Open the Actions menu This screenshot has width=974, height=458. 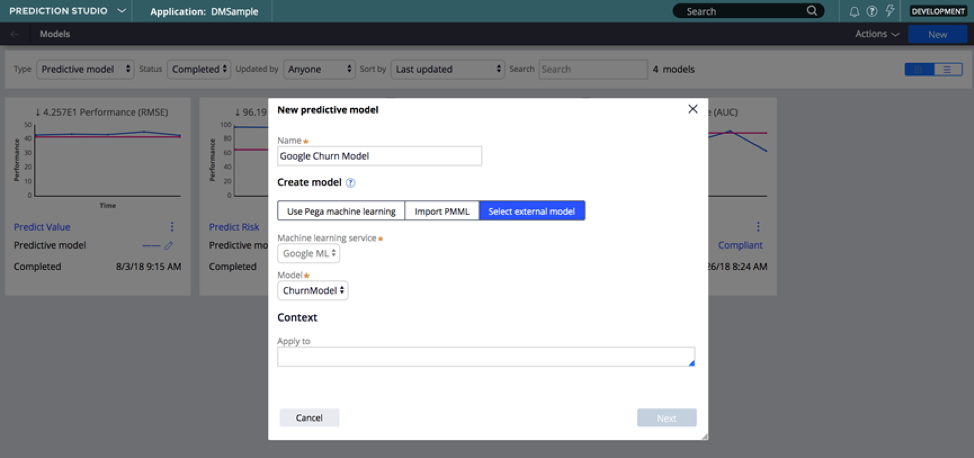point(877,34)
